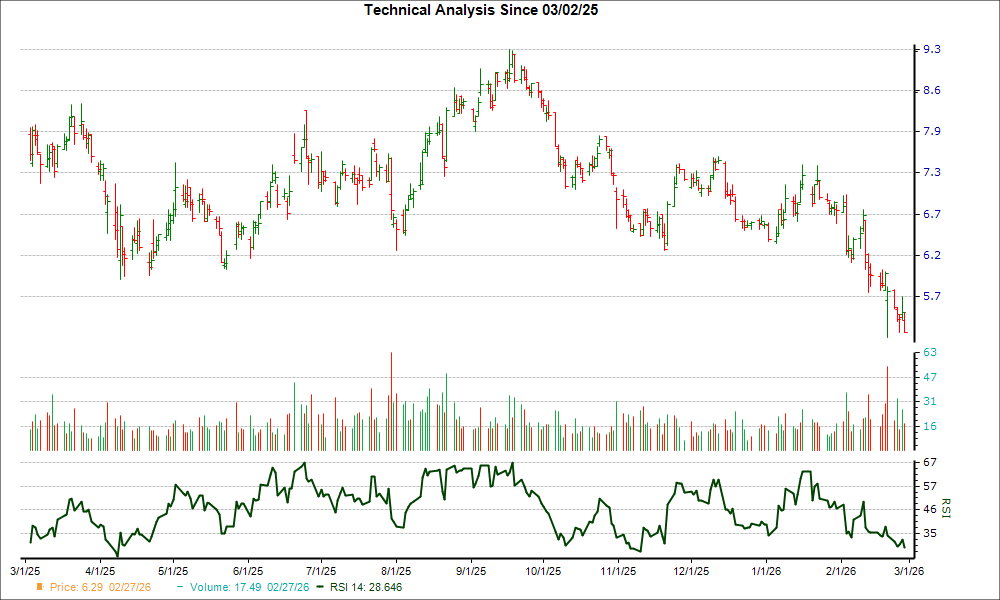Click the teal Volume legend dash icon
The width and height of the screenshot is (1000, 600).
click(x=178, y=588)
